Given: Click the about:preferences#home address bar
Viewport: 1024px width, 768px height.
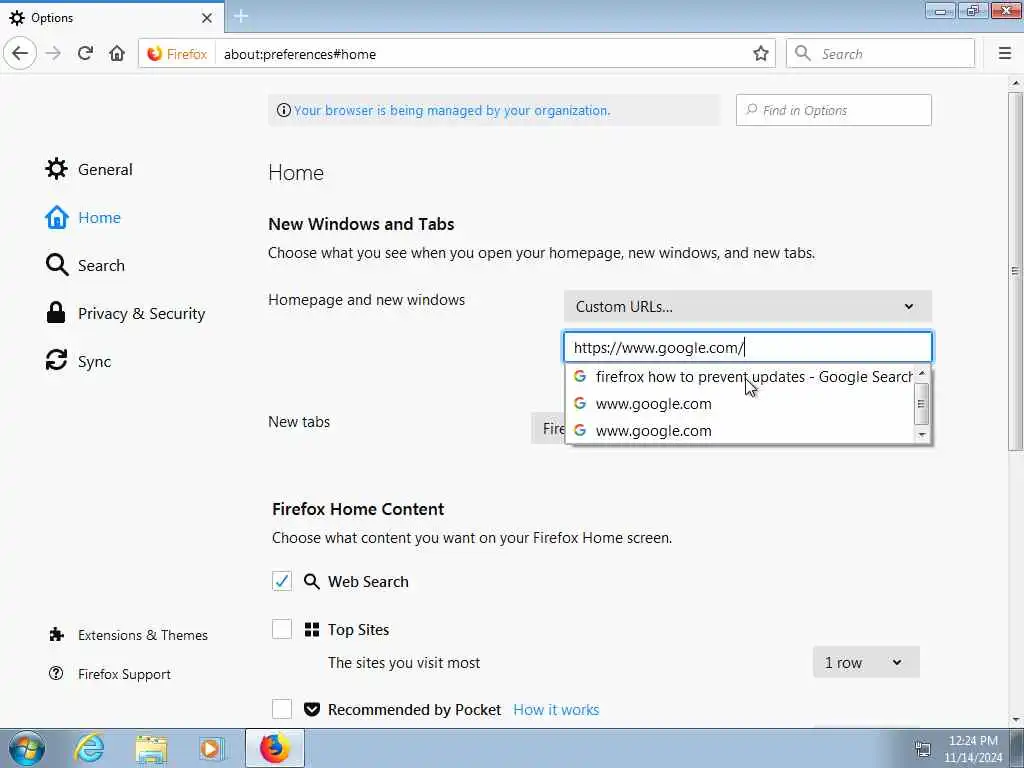Looking at the screenshot, I should pos(483,54).
